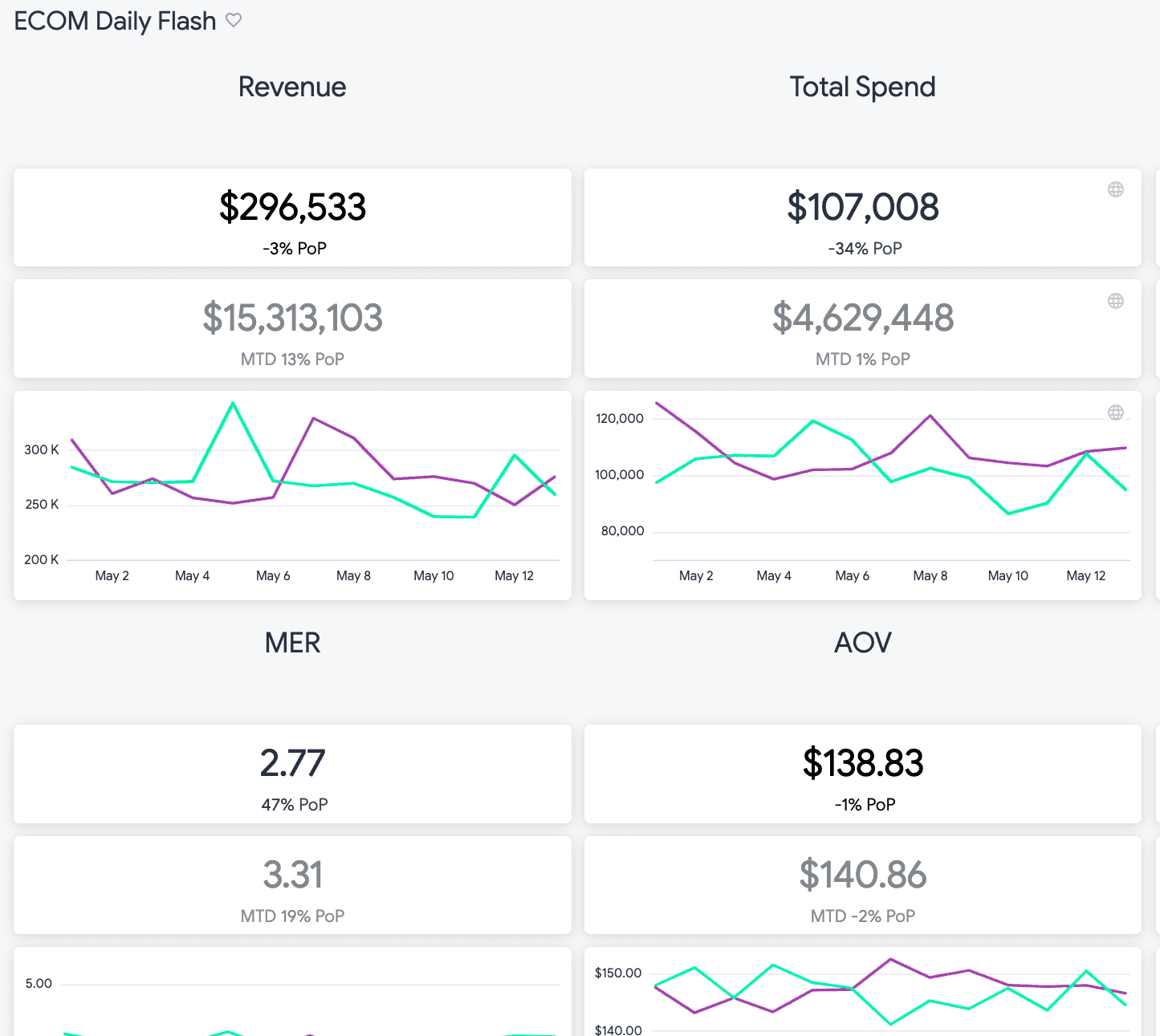Image resolution: width=1160 pixels, height=1036 pixels.
Task: Click the $140.86 MTD AOV value
Action: point(863,875)
